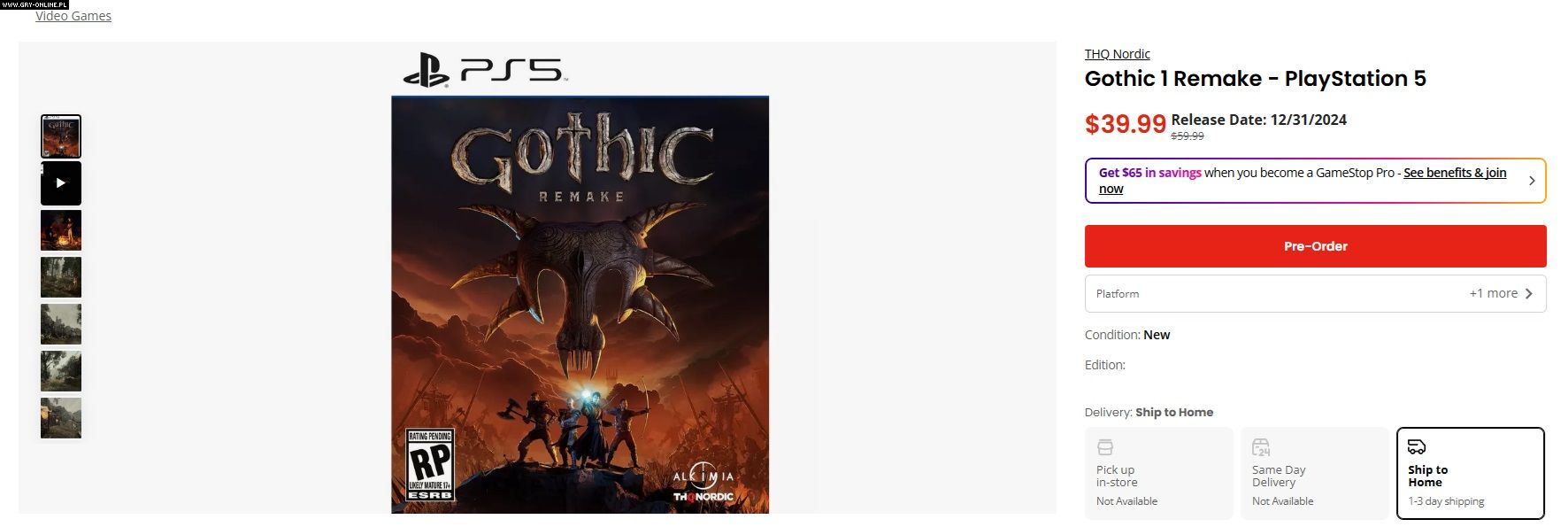Open the THQ Nordic brand link
The width and height of the screenshot is (1568, 527).
pos(1118,54)
